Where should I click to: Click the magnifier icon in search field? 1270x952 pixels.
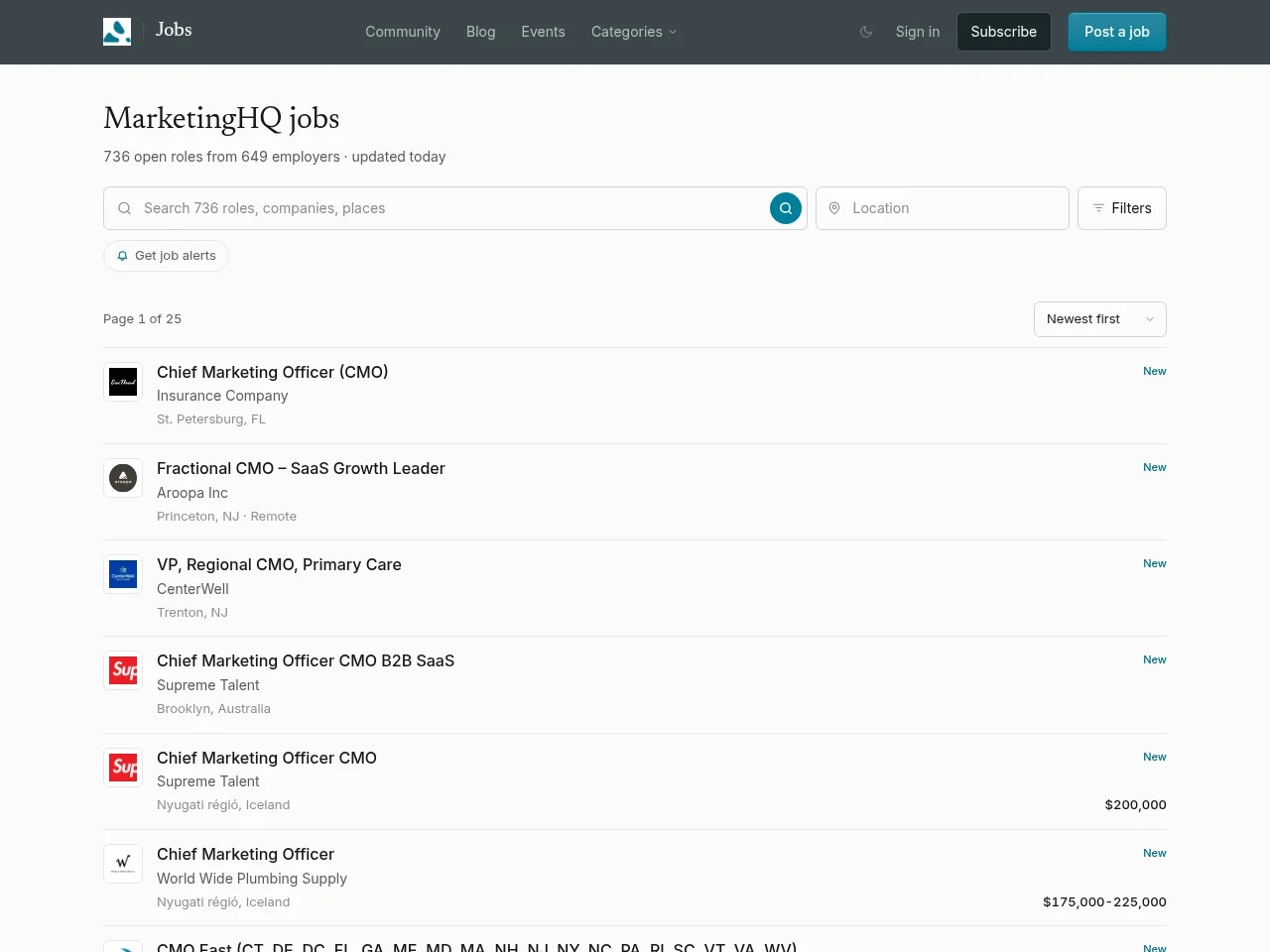[x=124, y=208]
